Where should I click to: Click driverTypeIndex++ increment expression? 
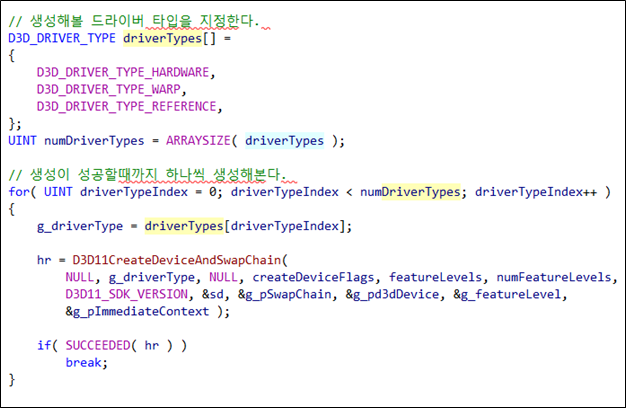tap(536, 192)
